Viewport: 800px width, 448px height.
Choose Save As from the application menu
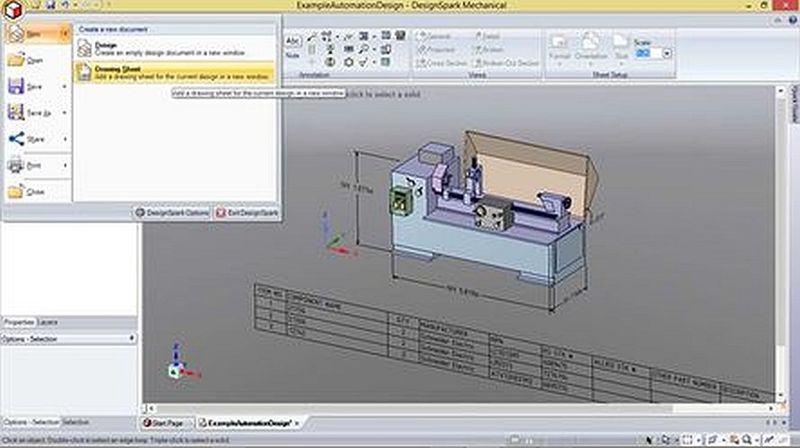pyautogui.click(x=32, y=113)
